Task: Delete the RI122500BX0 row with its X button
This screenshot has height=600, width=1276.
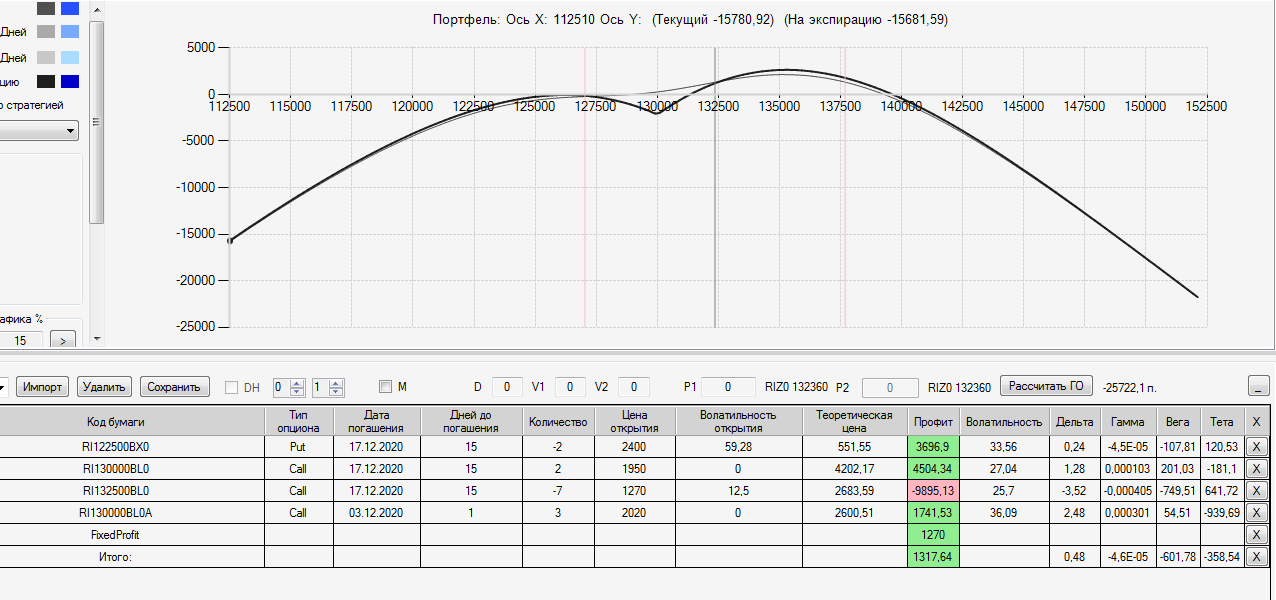Action: [x=1257, y=447]
